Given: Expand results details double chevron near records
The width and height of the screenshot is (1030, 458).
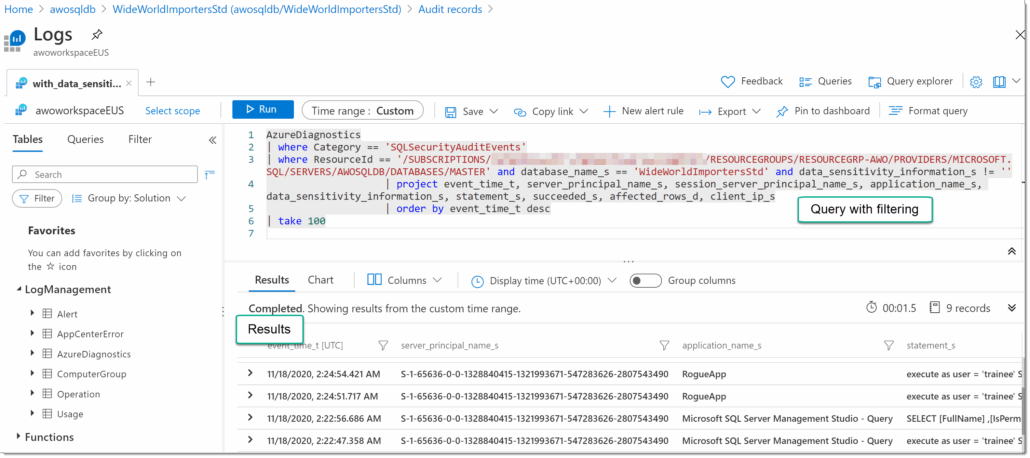Looking at the screenshot, I should tap(1012, 308).
